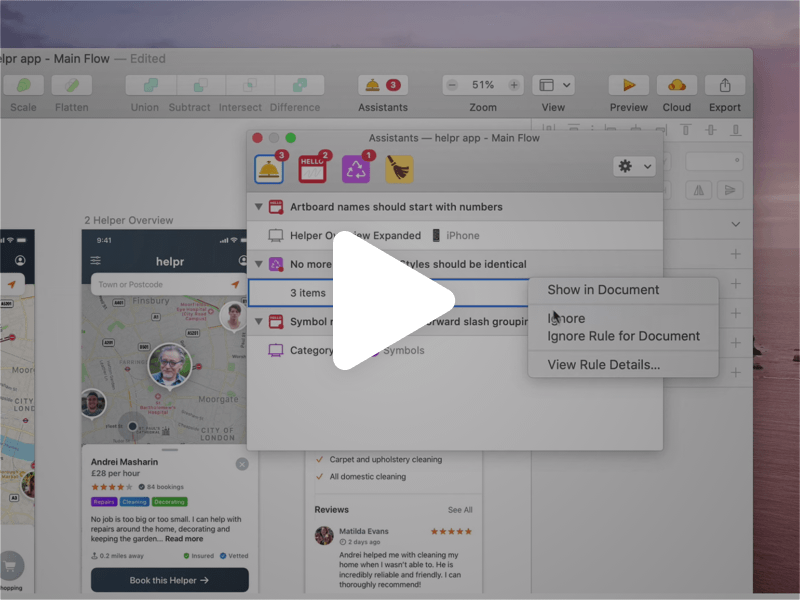Click the Andrei Masharin name heading
The width and height of the screenshot is (800, 600).
click(x=124, y=462)
